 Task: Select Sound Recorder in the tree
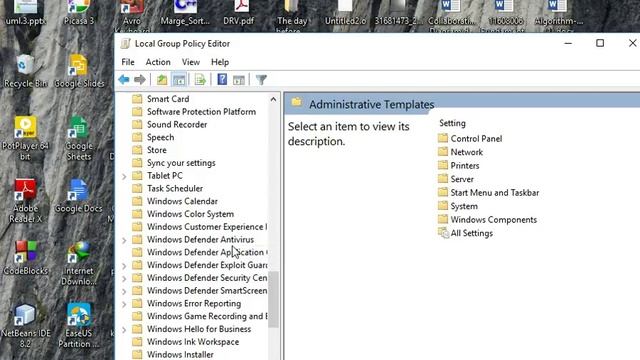tap(177, 124)
